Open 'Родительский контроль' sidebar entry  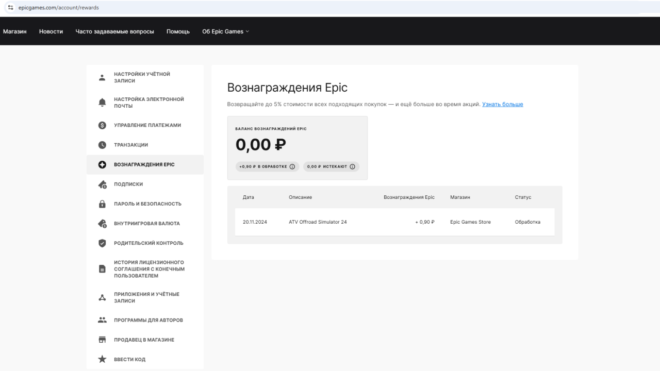pos(145,243)
